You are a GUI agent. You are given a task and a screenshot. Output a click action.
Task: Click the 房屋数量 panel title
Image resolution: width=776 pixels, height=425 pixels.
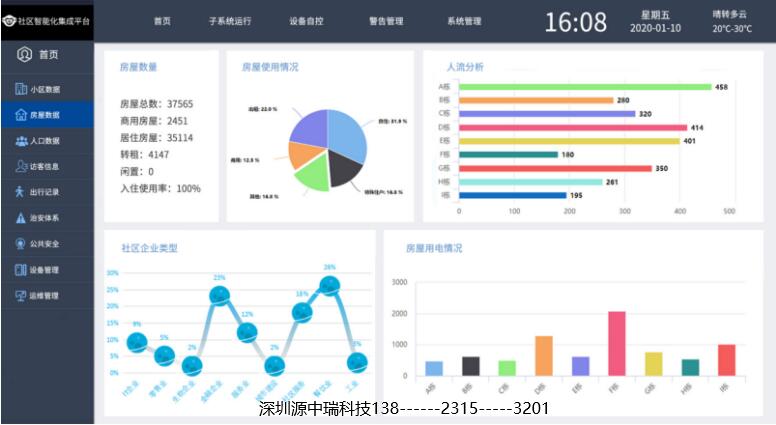(x=139, y=67)
